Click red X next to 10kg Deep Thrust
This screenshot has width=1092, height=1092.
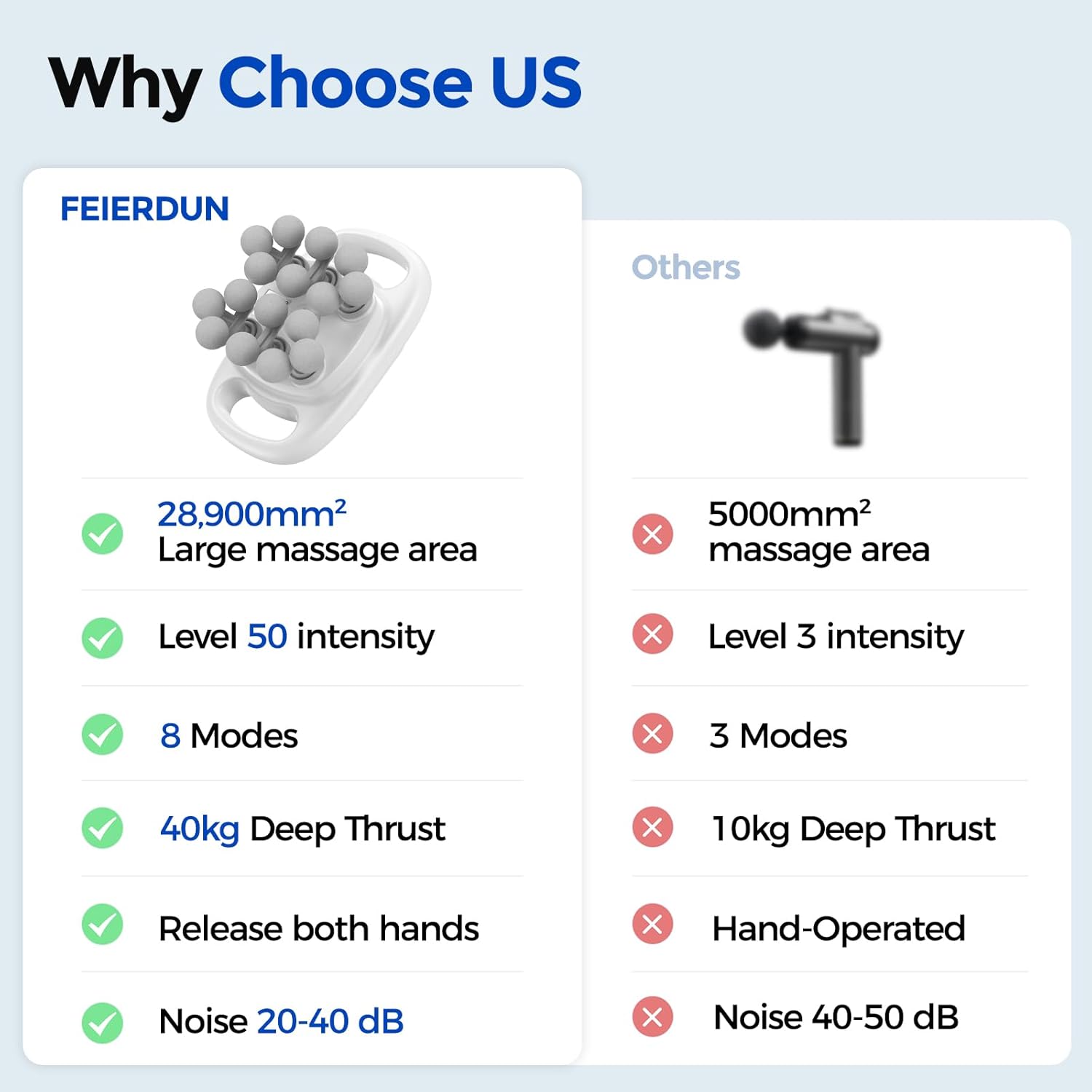coord(652,827)
